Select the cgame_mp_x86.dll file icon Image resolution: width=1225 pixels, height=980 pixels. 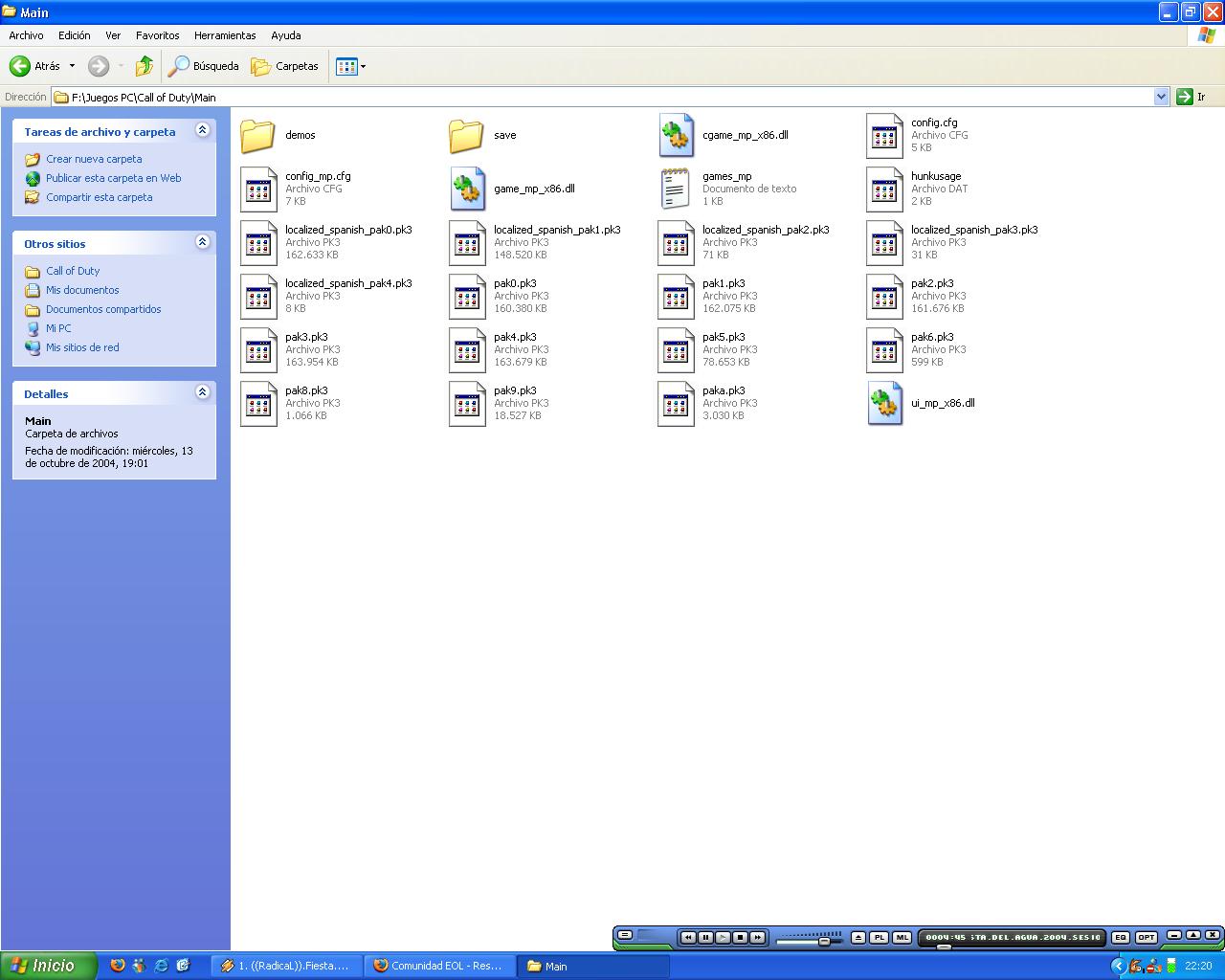coord(676,136)
